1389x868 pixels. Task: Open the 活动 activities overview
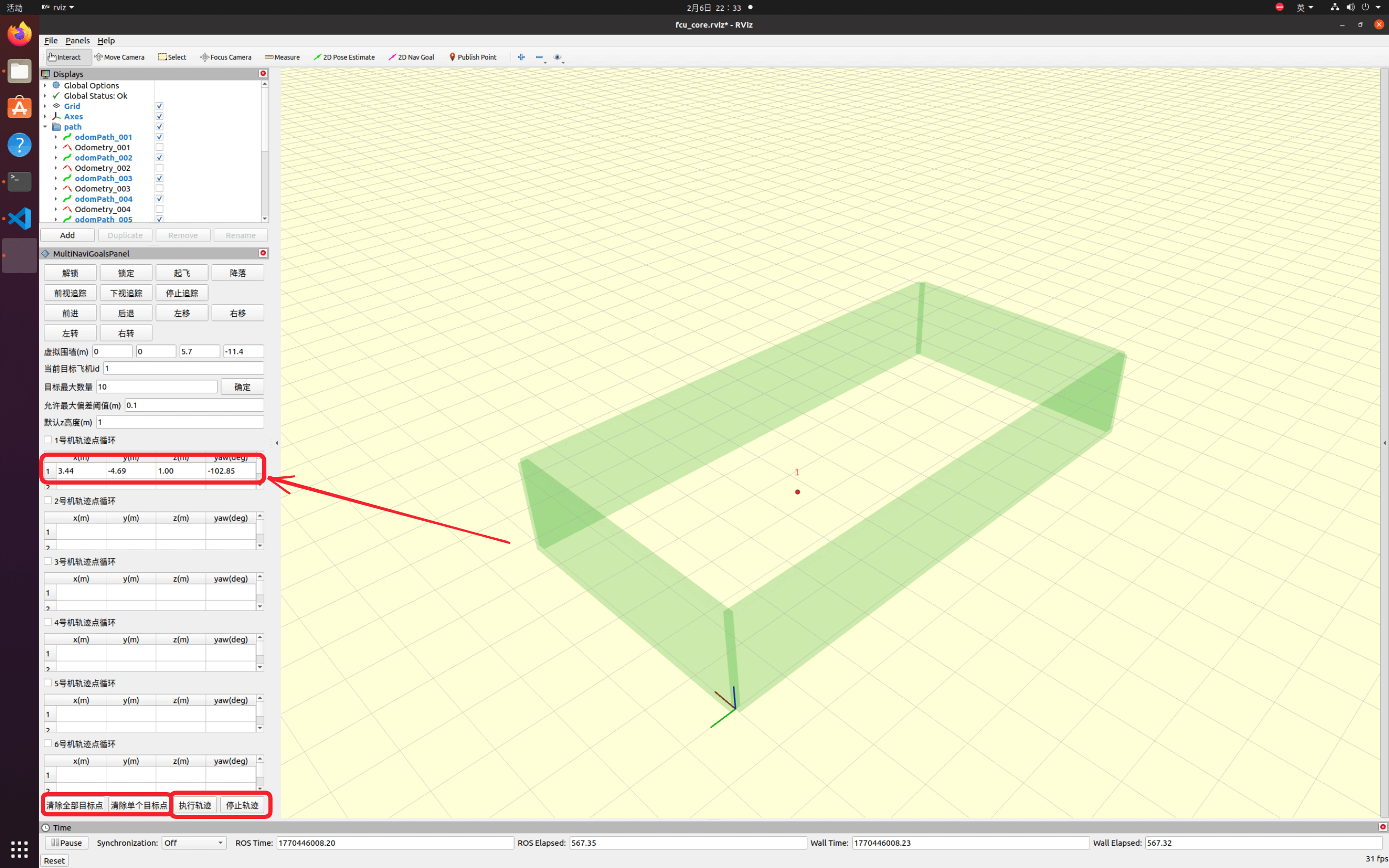(14, 7)
